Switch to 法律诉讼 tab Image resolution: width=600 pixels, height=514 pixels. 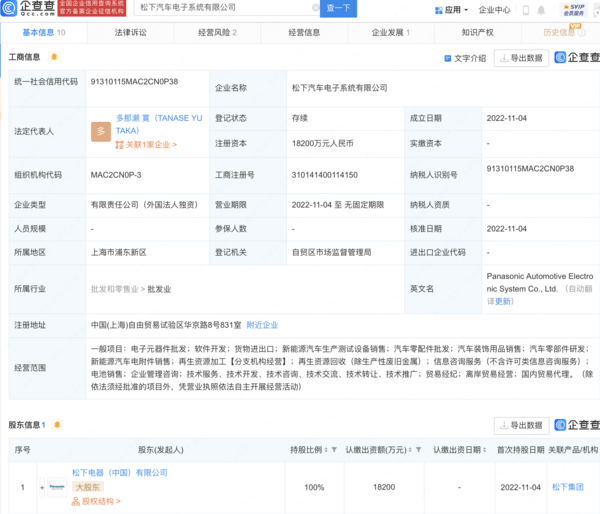pyautogui.click(x=130, y=33)
